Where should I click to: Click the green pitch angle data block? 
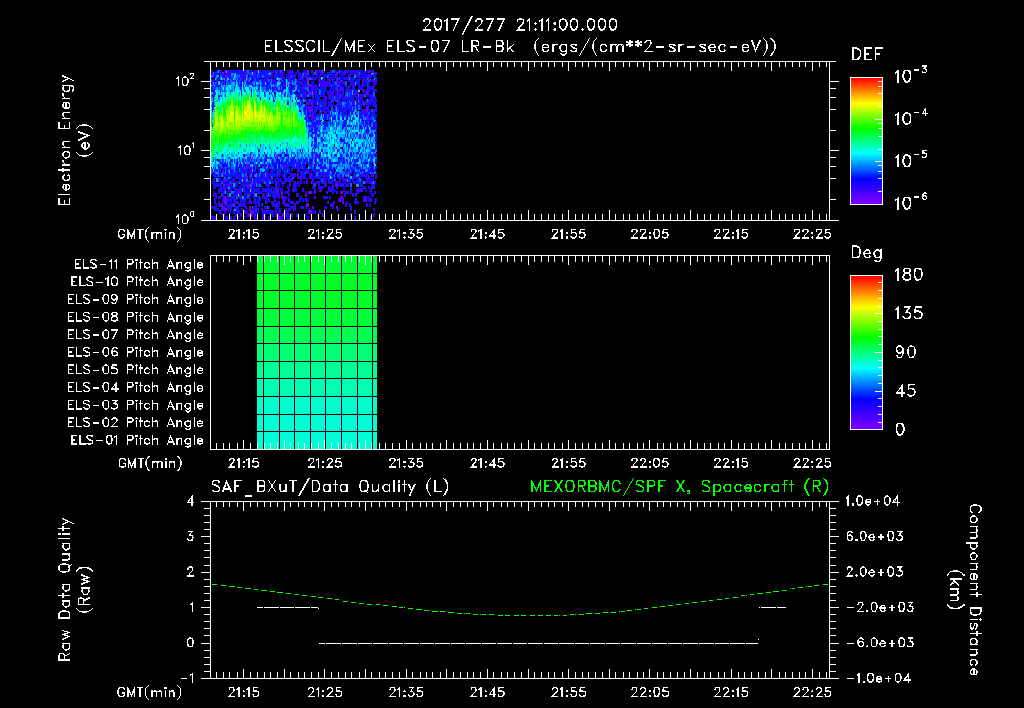point(317,352)
